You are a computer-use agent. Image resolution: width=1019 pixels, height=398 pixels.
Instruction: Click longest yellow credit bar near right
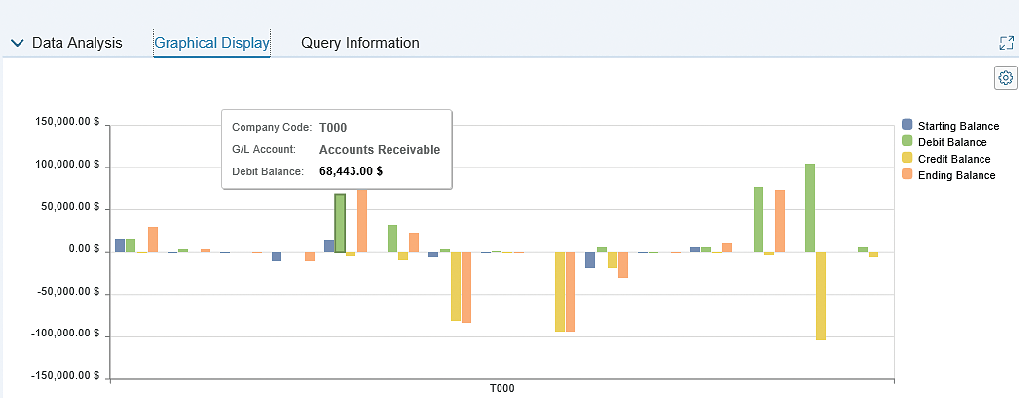(821, 296)
